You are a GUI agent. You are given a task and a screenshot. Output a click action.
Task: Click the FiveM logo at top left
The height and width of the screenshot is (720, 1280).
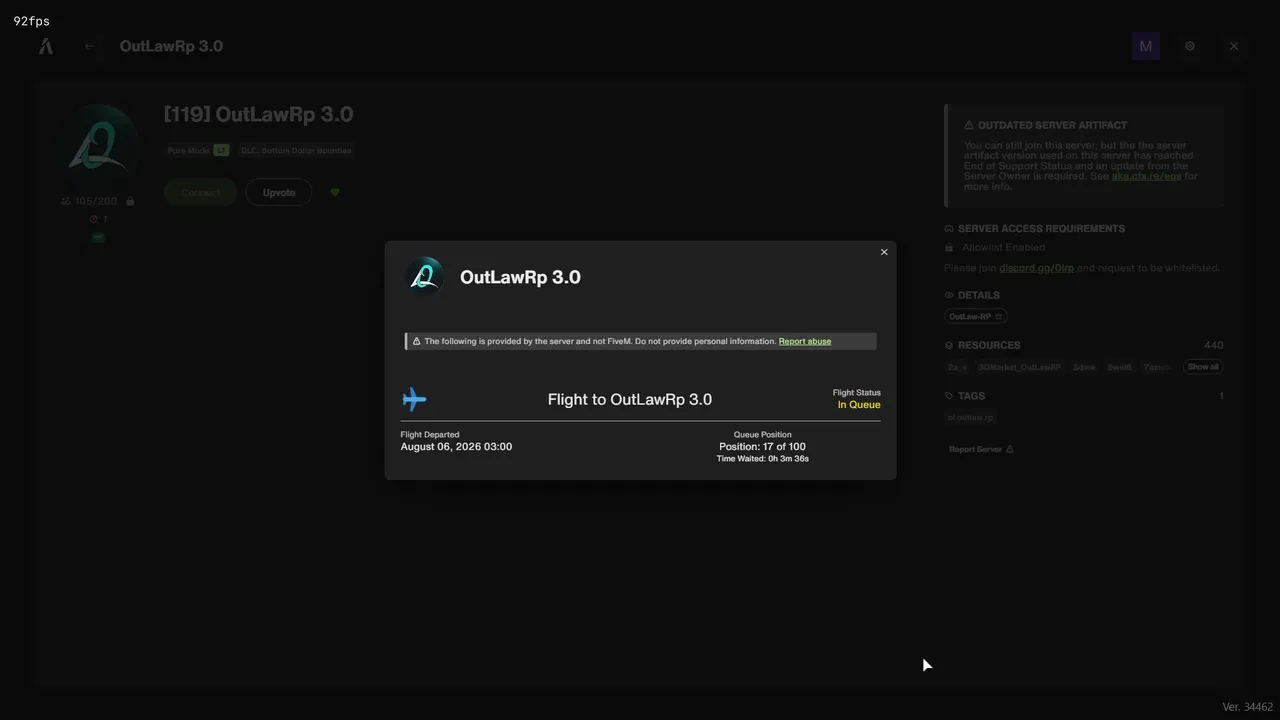[46, 46]
